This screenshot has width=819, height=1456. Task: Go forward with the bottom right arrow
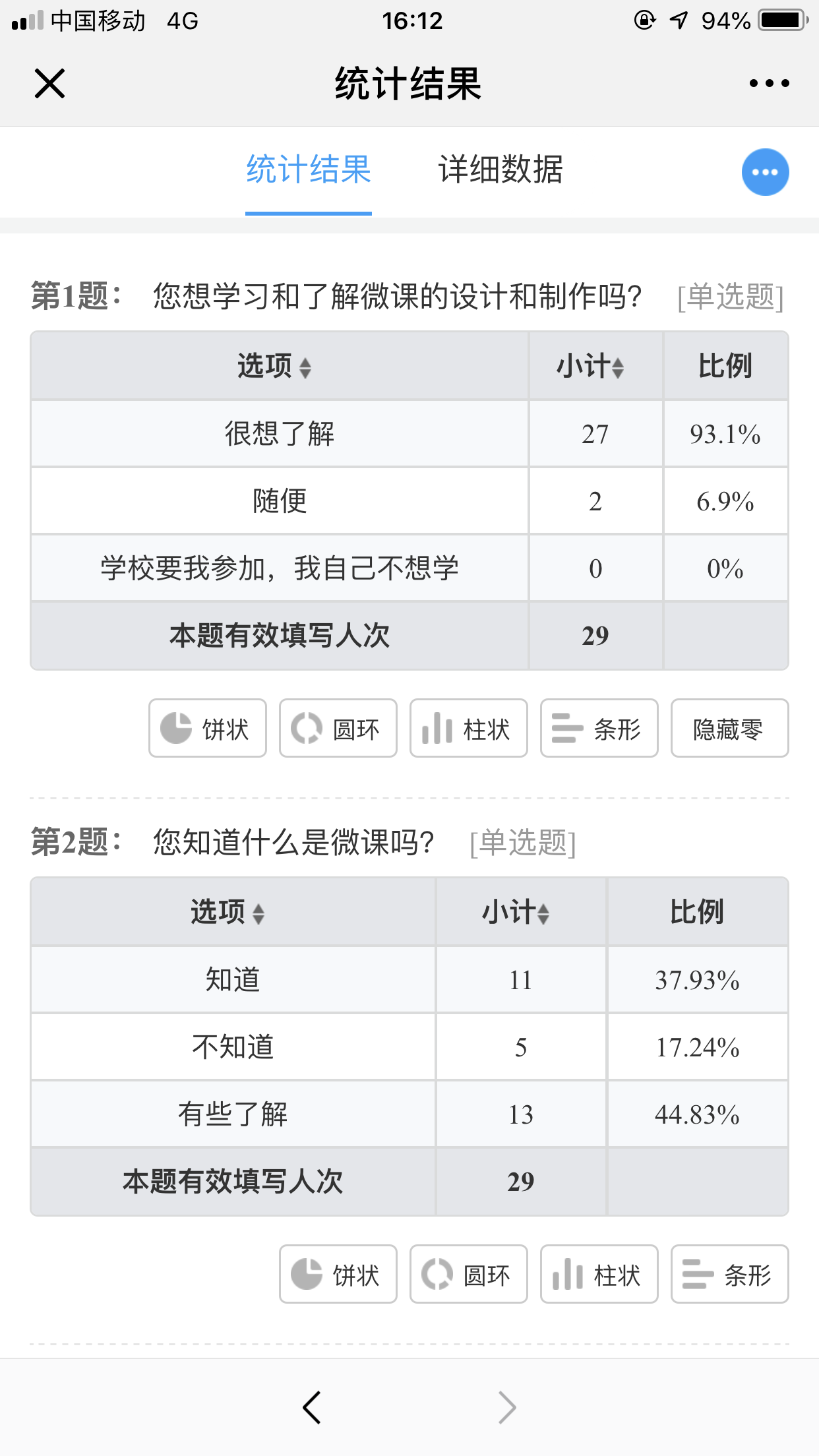click(x=507, y=1407)
